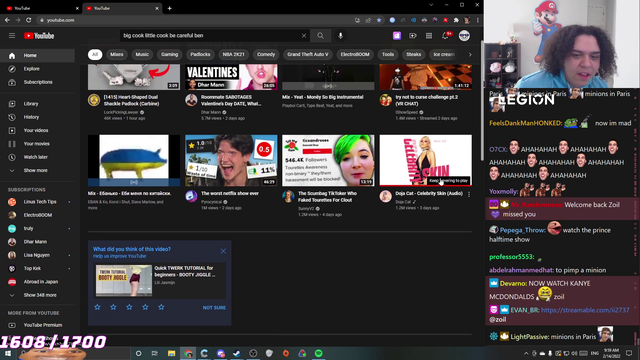Viewport: 640px width, 360px height.
Task: Open Watch later in sidebar
Action: [37, 157]
